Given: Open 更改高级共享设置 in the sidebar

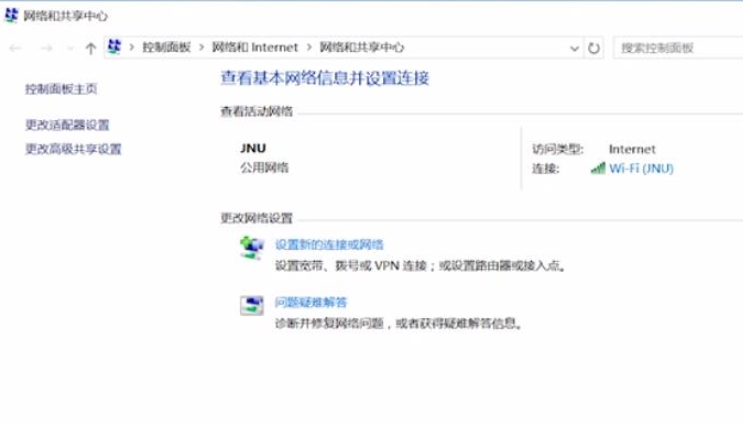Looking at the screenshot, I should [73, 149].
